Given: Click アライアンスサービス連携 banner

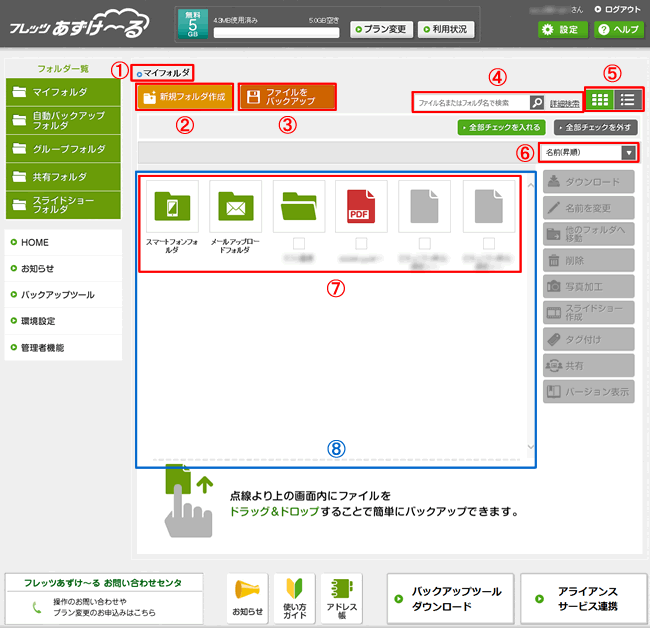Looking at the screenshot, I should [584, 598].
